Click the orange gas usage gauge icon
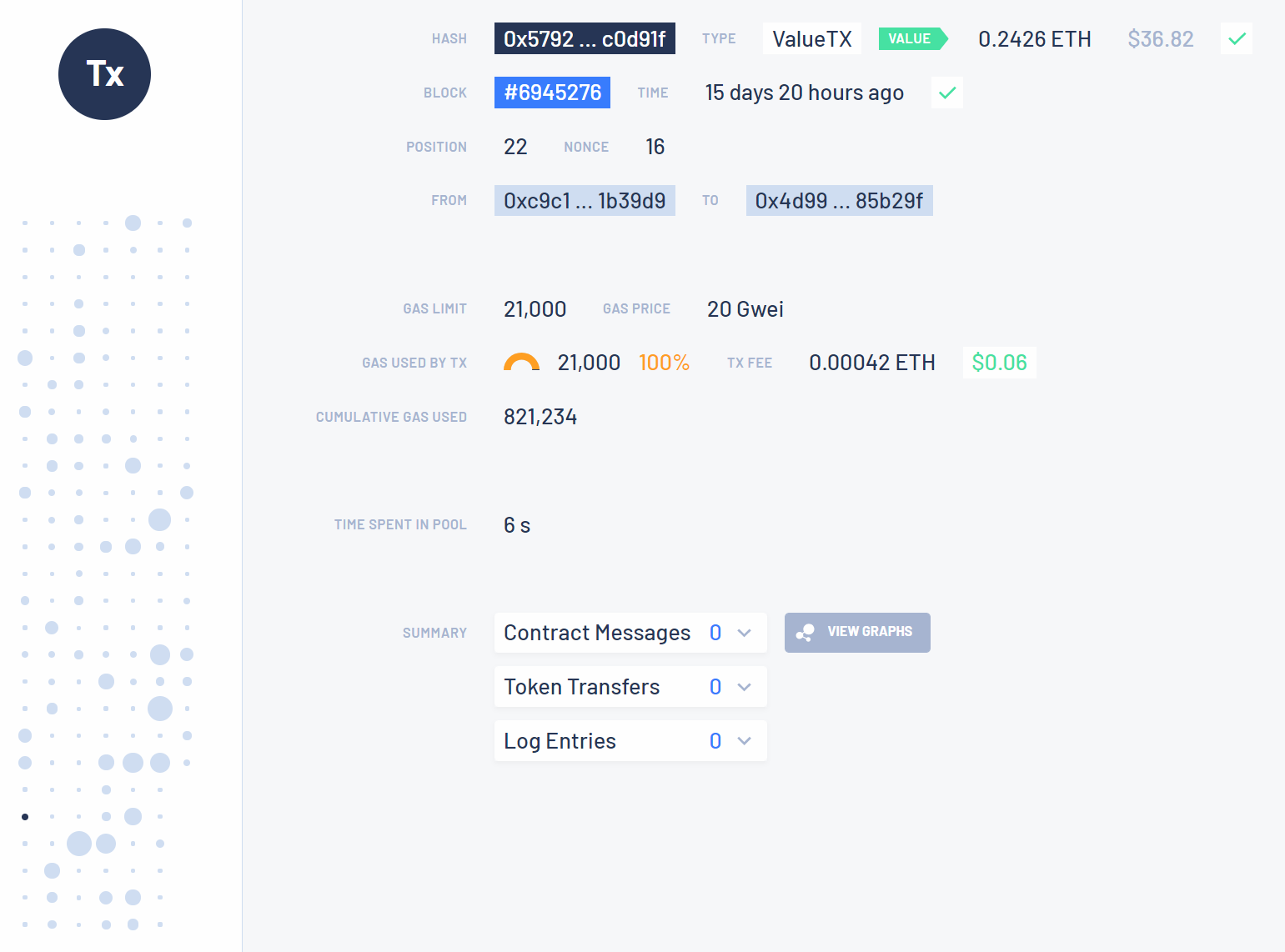Viewport: 1285px width, 952px height. click(x=521, y=362)
